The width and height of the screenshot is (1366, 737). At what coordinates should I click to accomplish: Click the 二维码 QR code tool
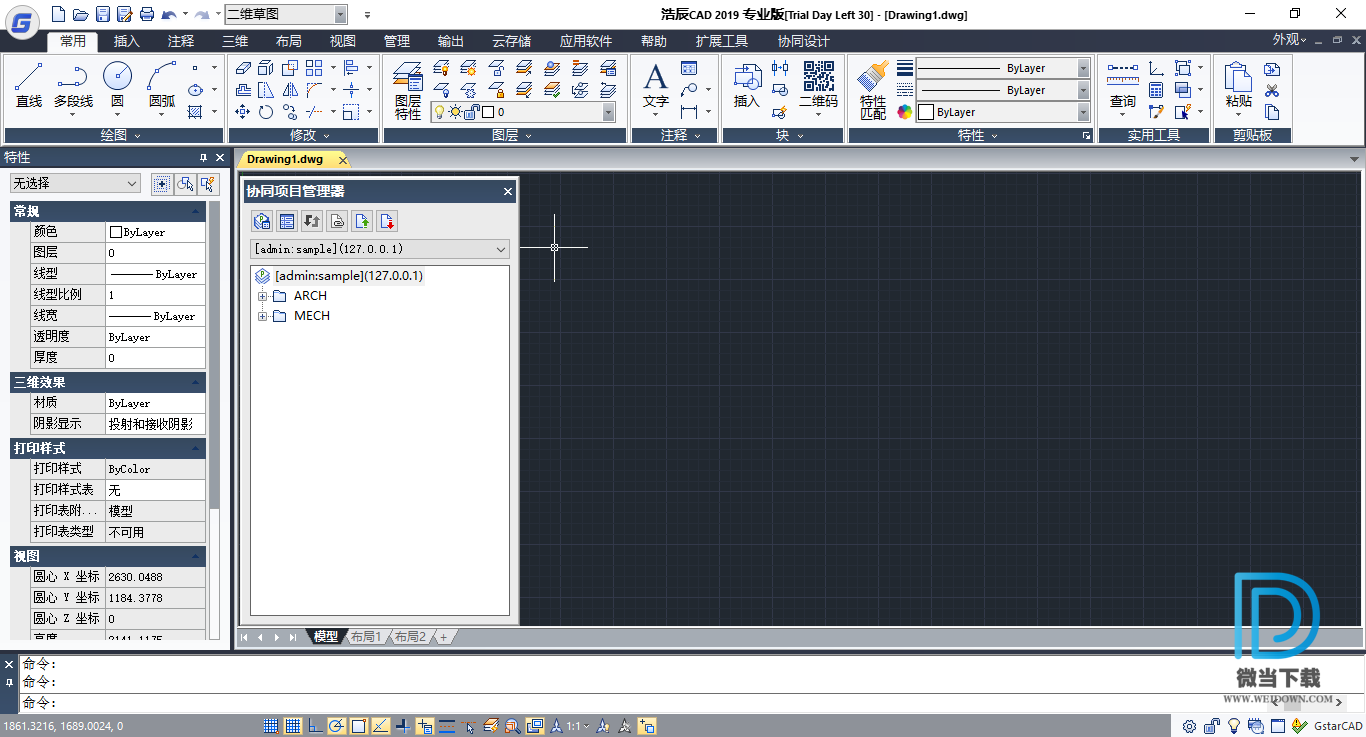point(818,84)
